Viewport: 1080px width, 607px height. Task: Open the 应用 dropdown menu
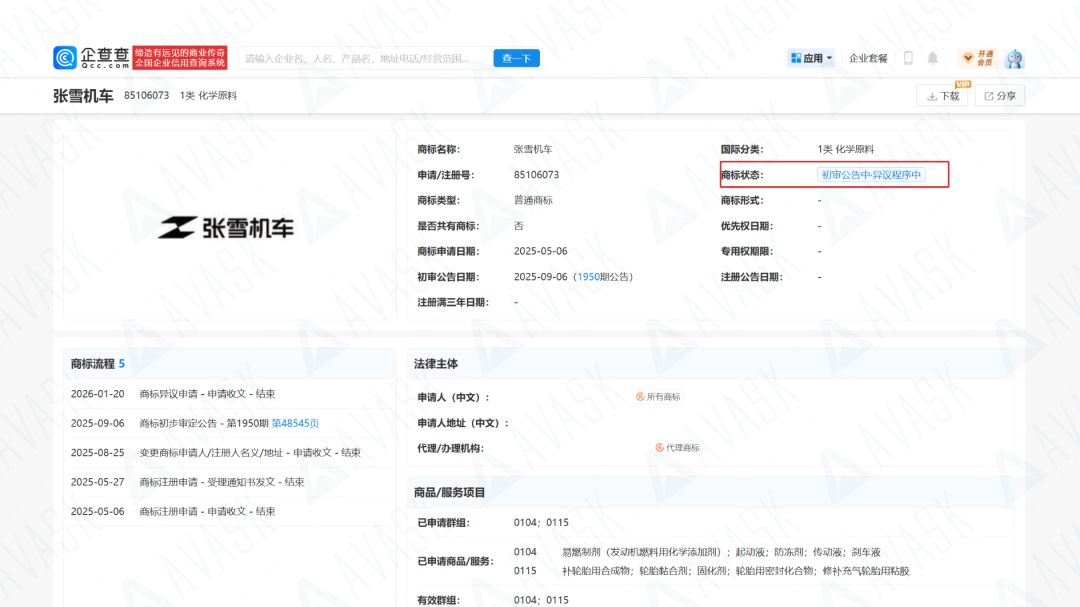point(811,59)
